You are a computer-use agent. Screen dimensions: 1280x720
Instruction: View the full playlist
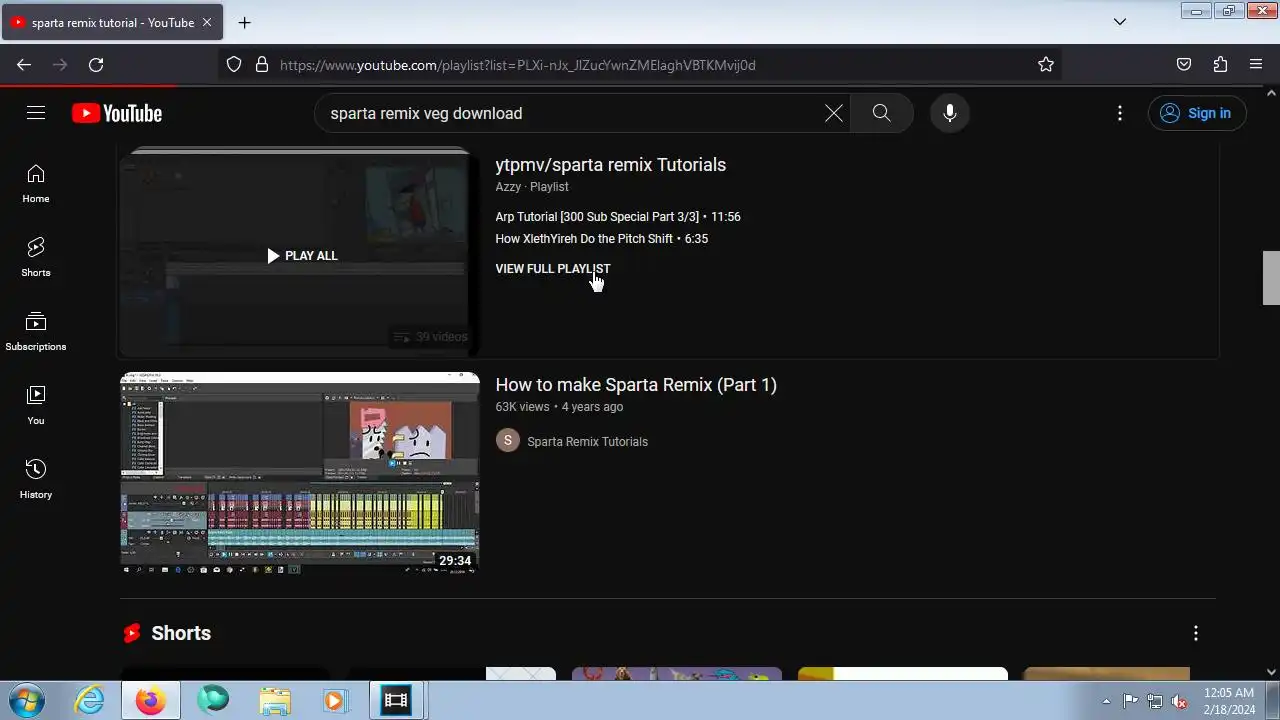(x=552, y=269)
